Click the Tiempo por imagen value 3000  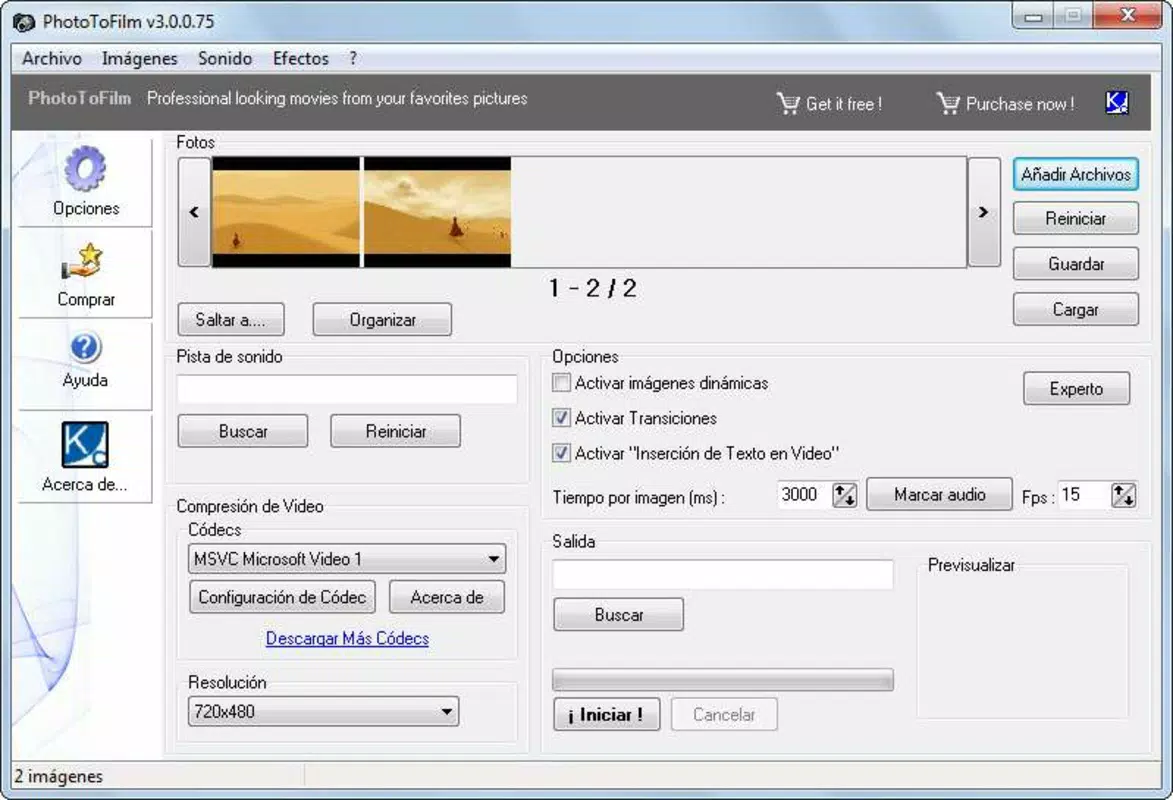tap(803, 495)
